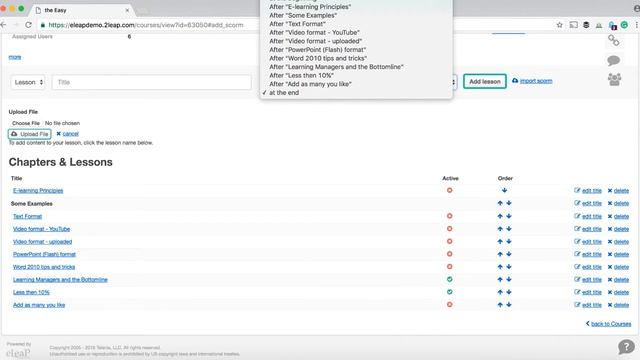Toggle active status for Word 2010 tips and tricks
This screenshot has width=640, height=360.
tap(449, 267)
